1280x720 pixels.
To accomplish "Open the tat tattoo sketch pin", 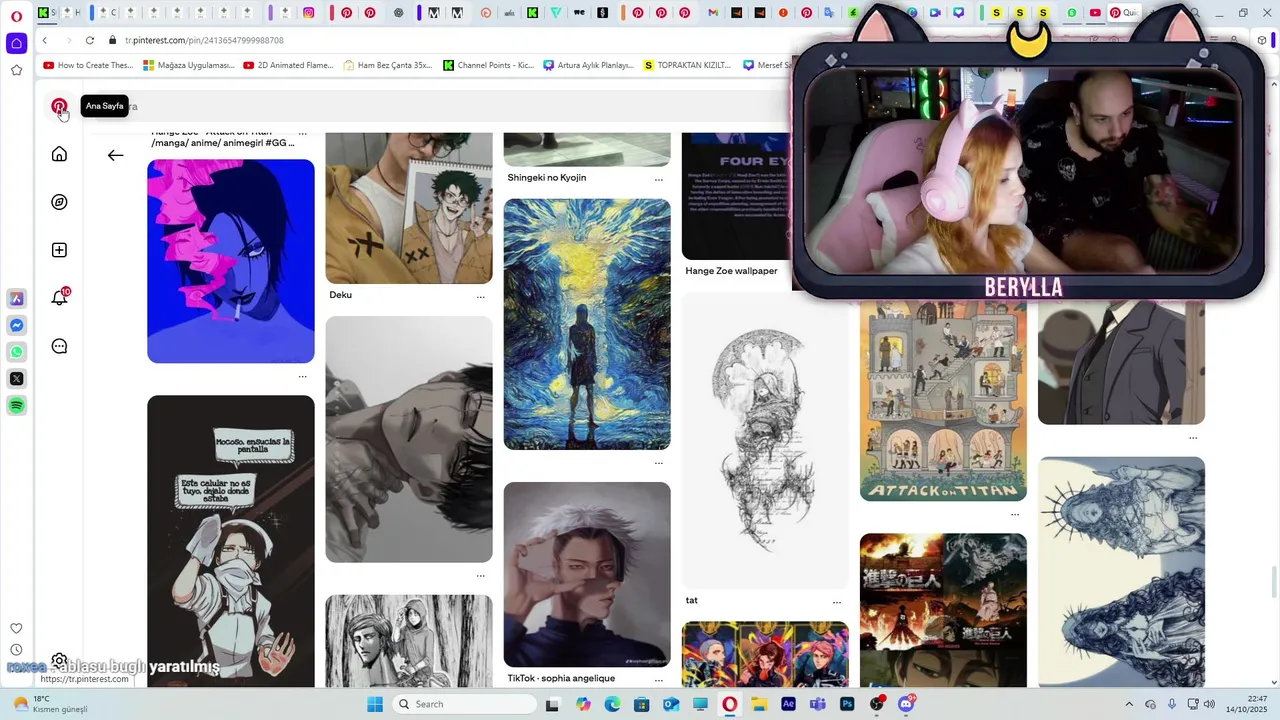I will tap(765, 440).
